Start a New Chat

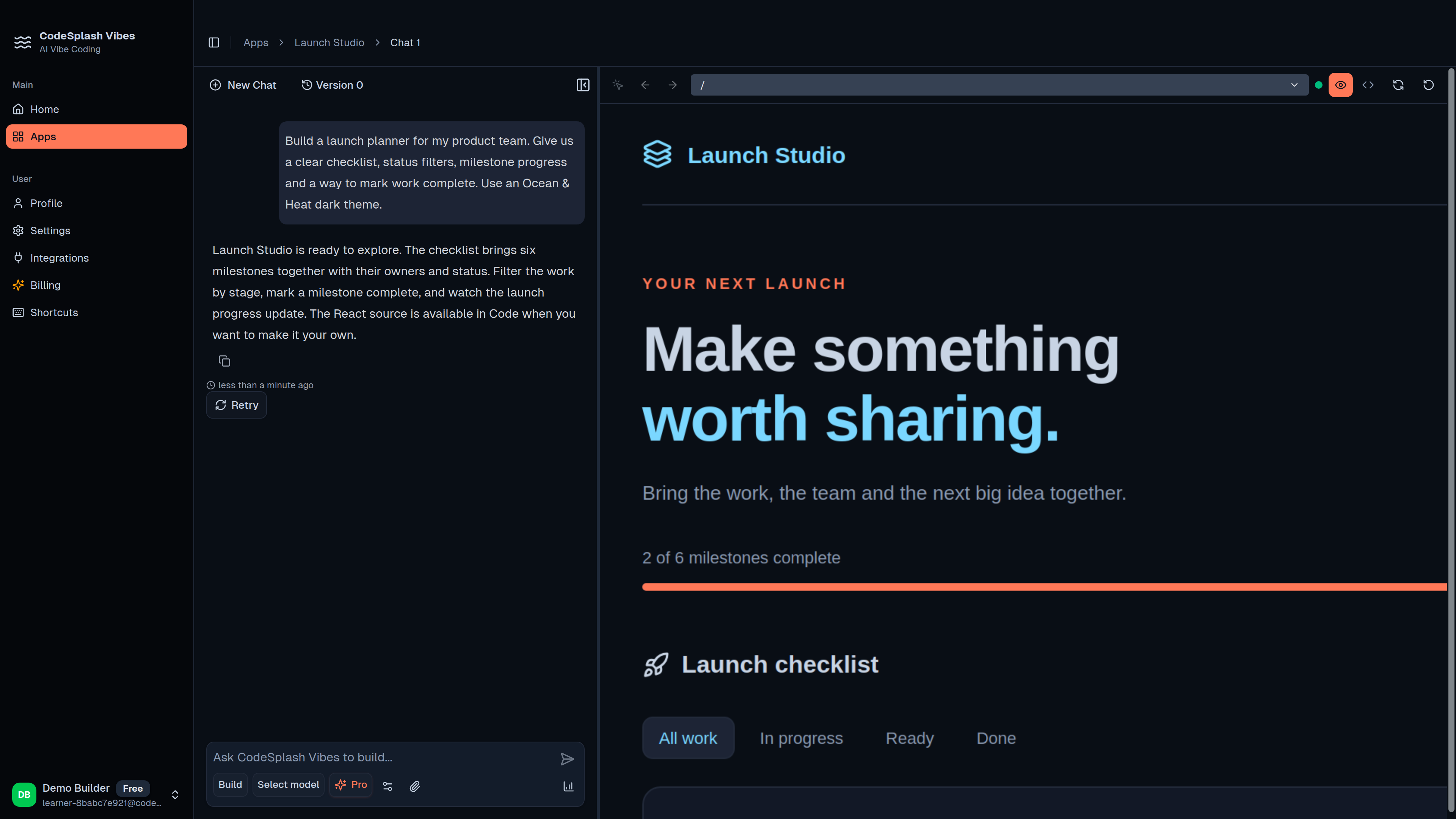(x=243, y=85)
